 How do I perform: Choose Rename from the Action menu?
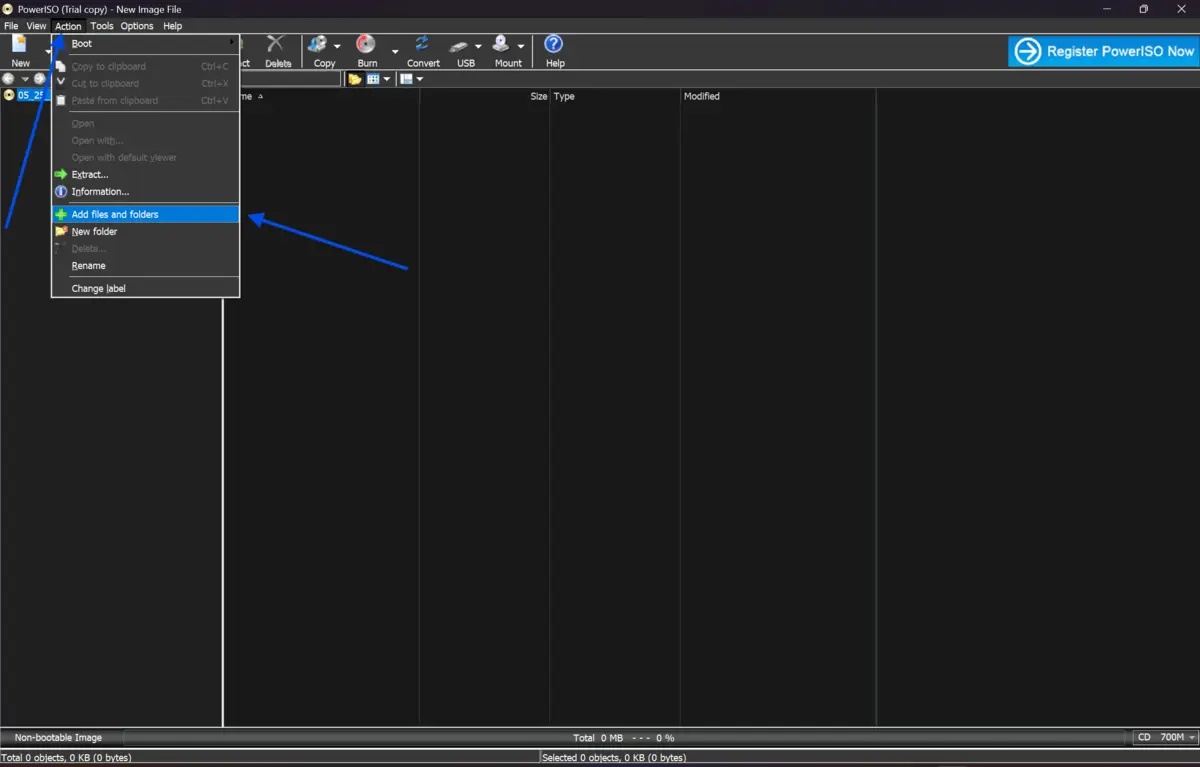point(146,266)
